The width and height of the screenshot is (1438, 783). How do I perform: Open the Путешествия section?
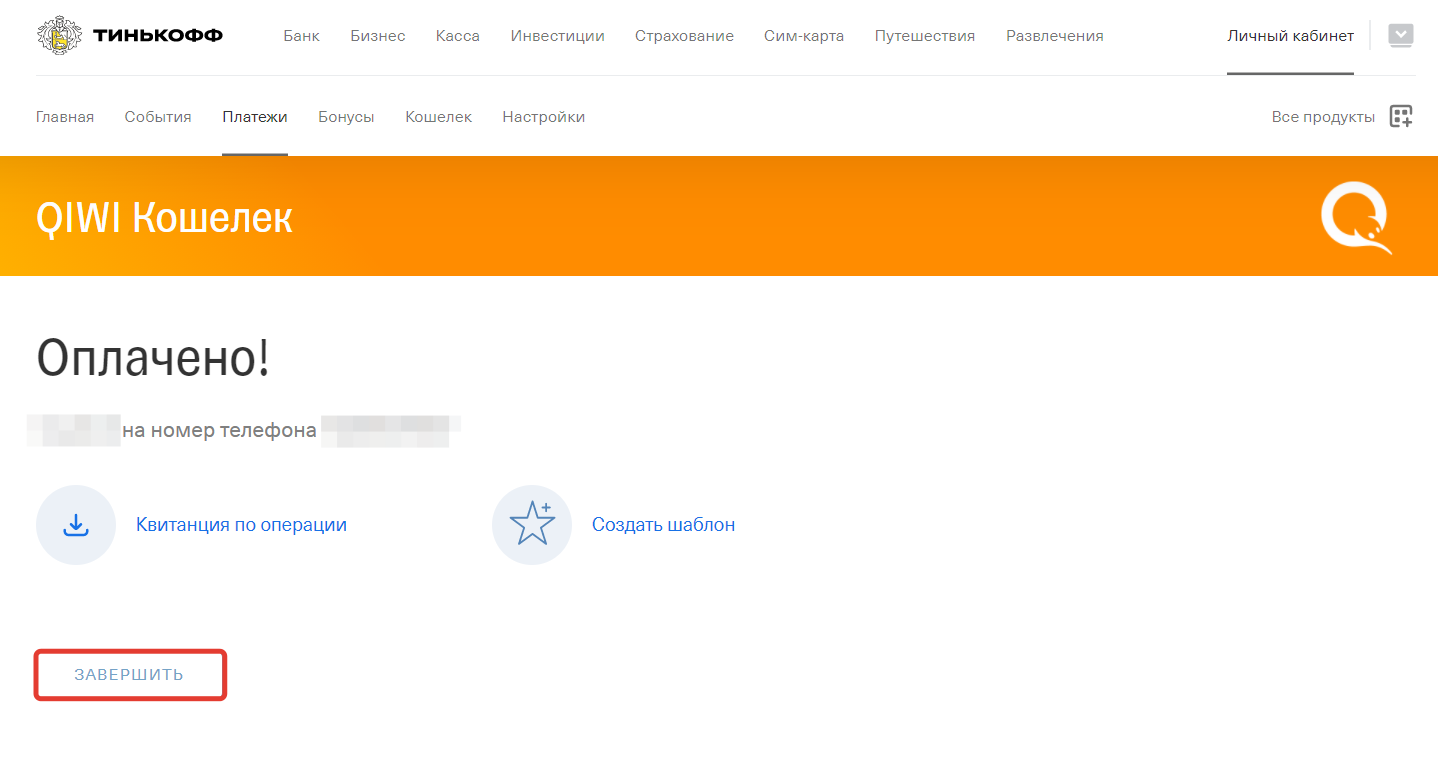click(x=925, y=36)
